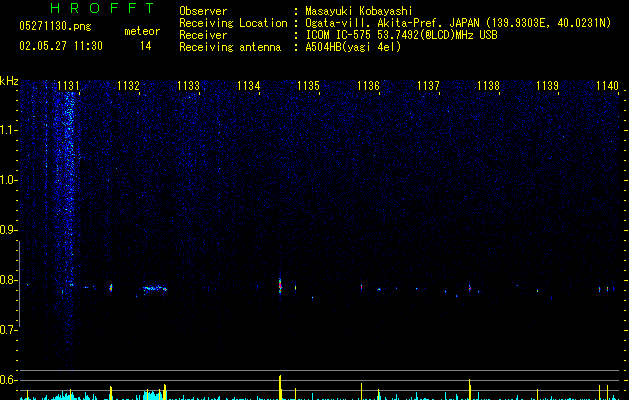Select the file name 05271130.png
The image size is (629, 400).
(55, 26)
